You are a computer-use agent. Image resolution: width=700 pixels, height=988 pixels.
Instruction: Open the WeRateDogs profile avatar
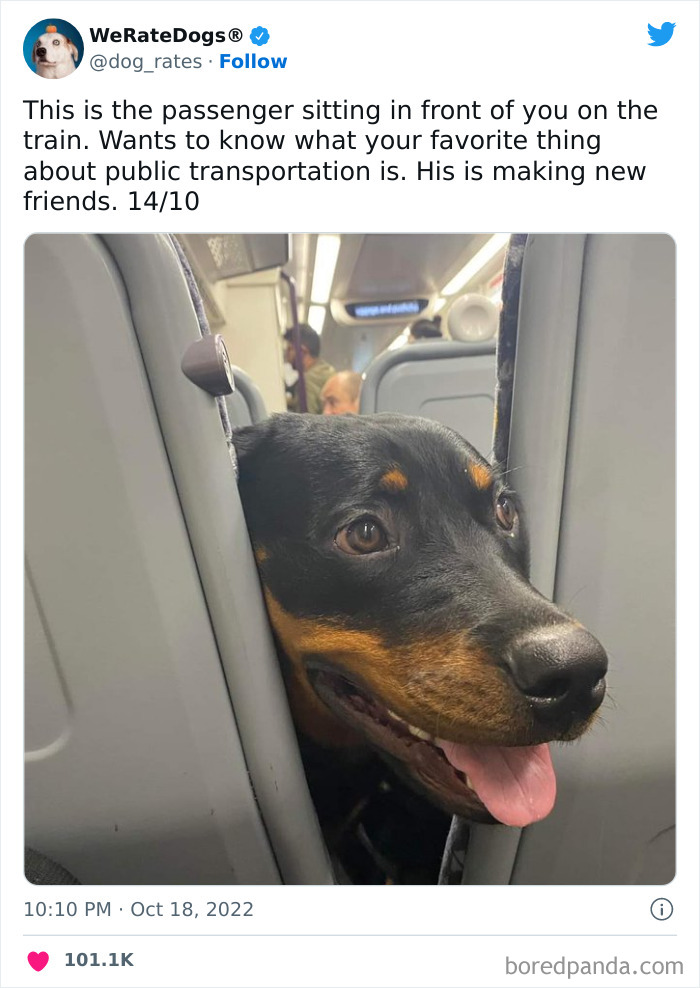tap(54, 49)
